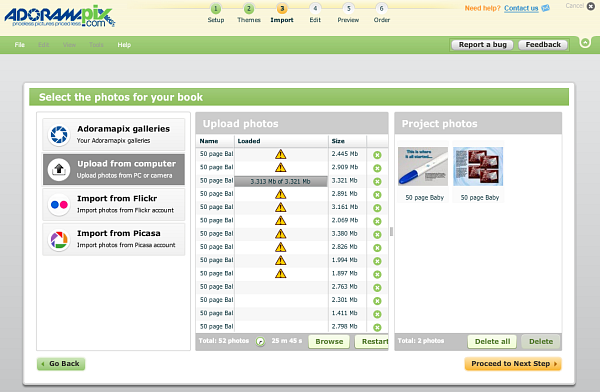Screen dimensions: 600x392
Task: Go to step 4 Edit
Action: [315, 13]
